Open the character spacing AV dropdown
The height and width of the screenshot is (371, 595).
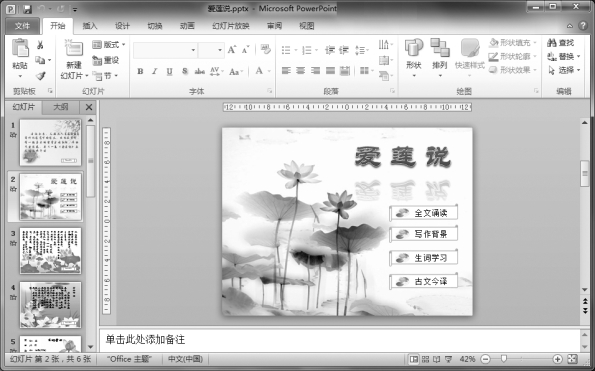(217, 71)
